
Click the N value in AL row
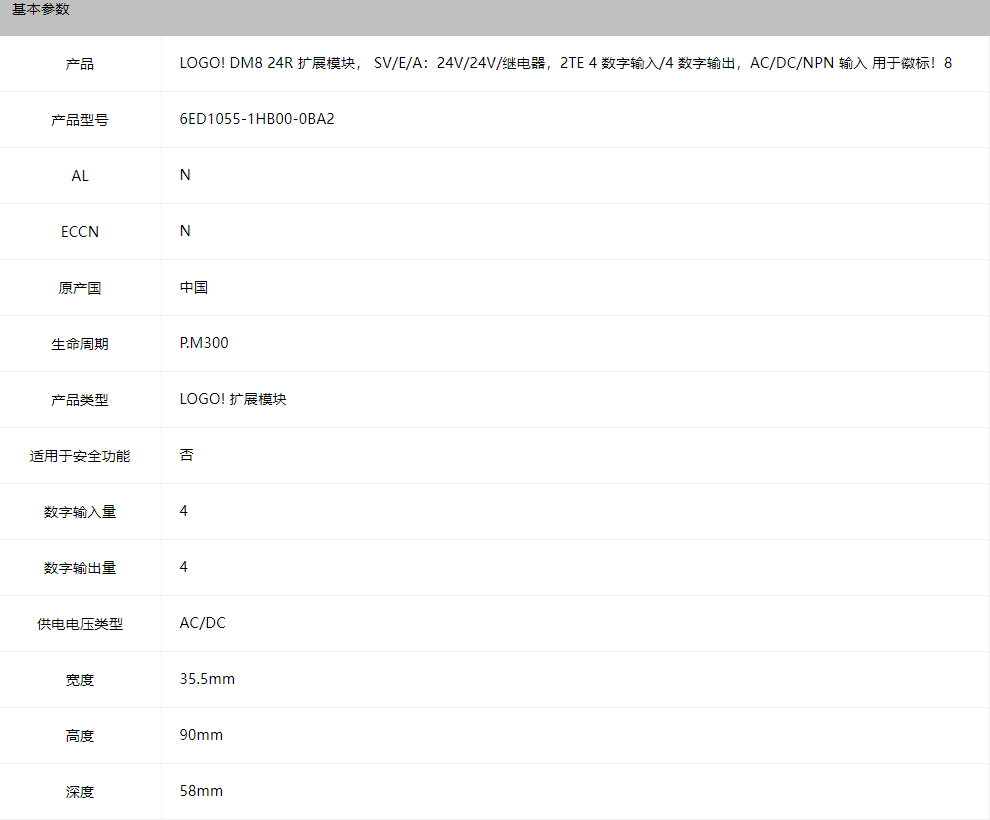tap(185, 175)
